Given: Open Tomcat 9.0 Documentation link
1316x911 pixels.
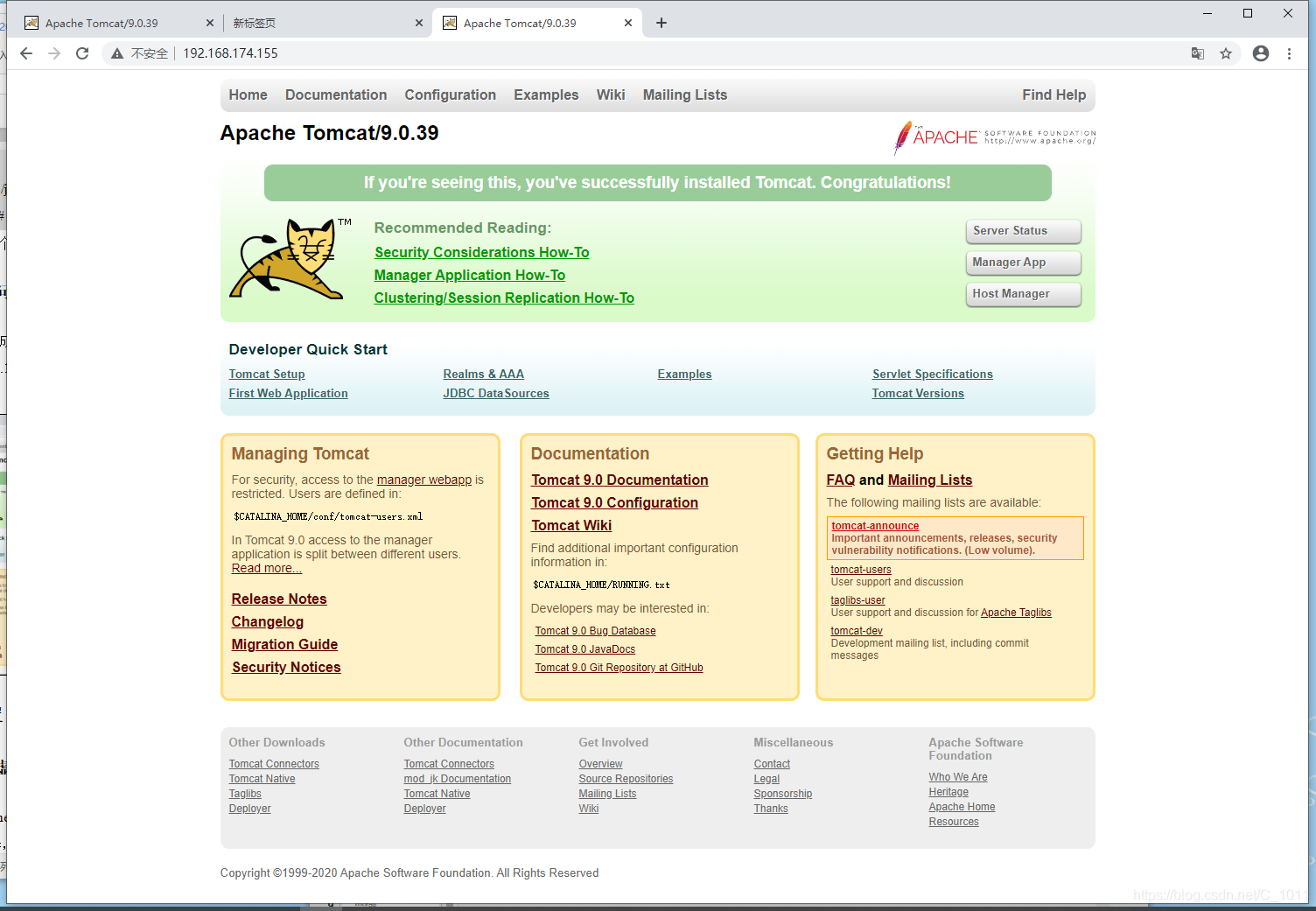Looking at the screenshot, I should [x=619, y=480].
